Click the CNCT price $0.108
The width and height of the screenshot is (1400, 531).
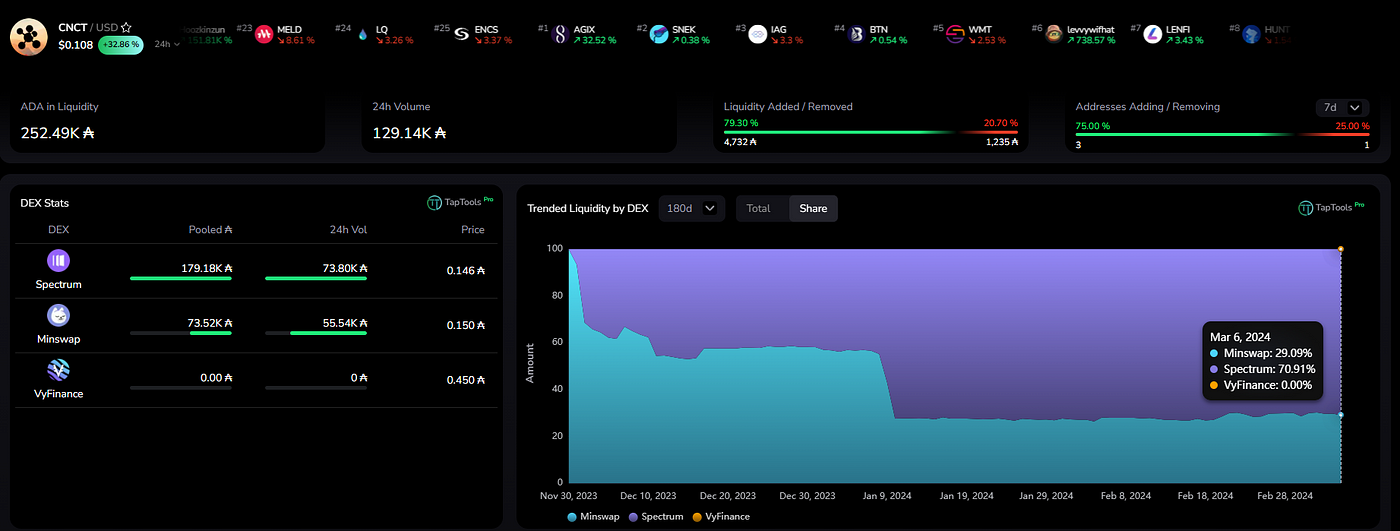click(75, 45)
